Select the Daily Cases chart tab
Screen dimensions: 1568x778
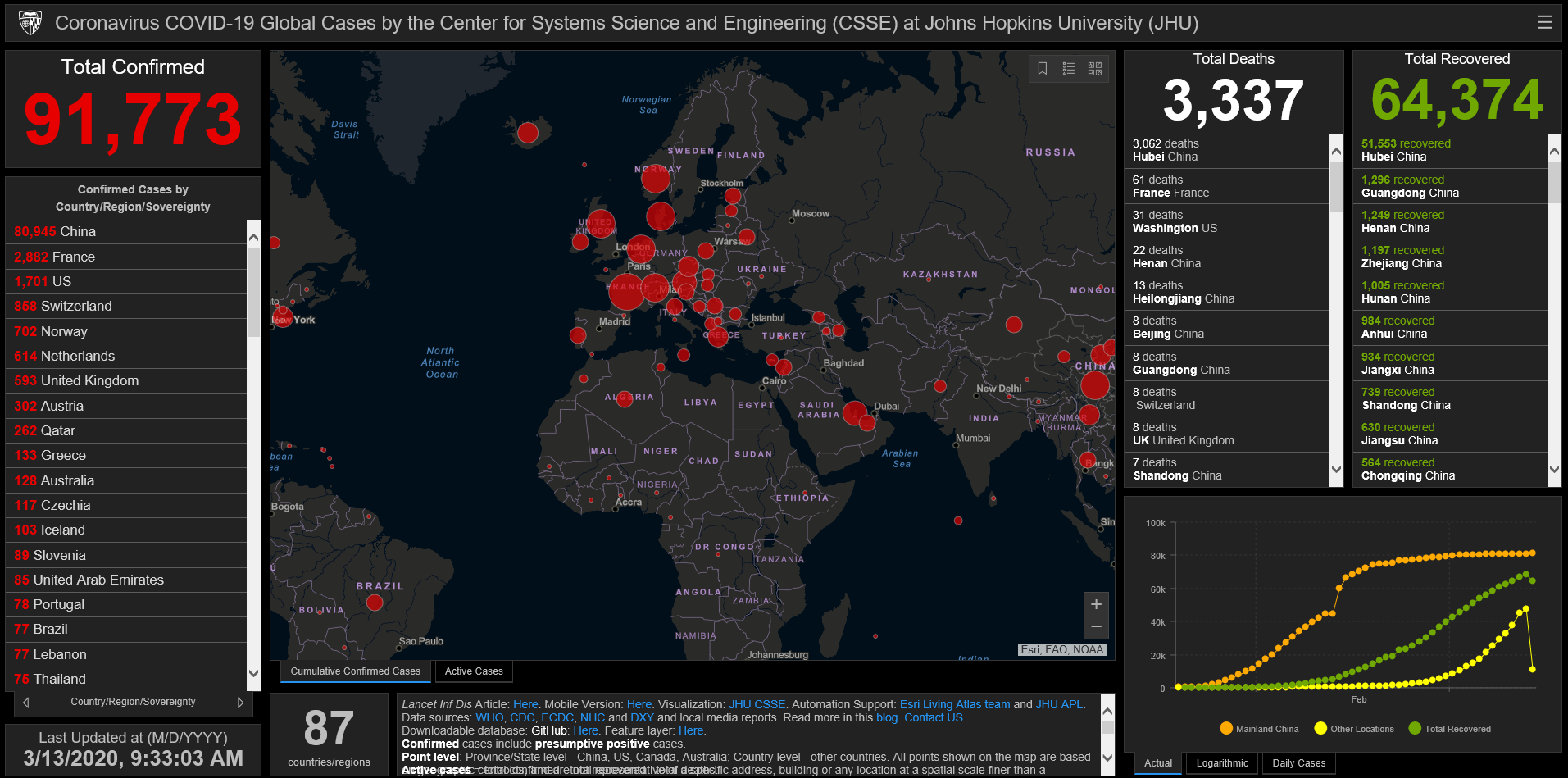(x=1298, y=763)
